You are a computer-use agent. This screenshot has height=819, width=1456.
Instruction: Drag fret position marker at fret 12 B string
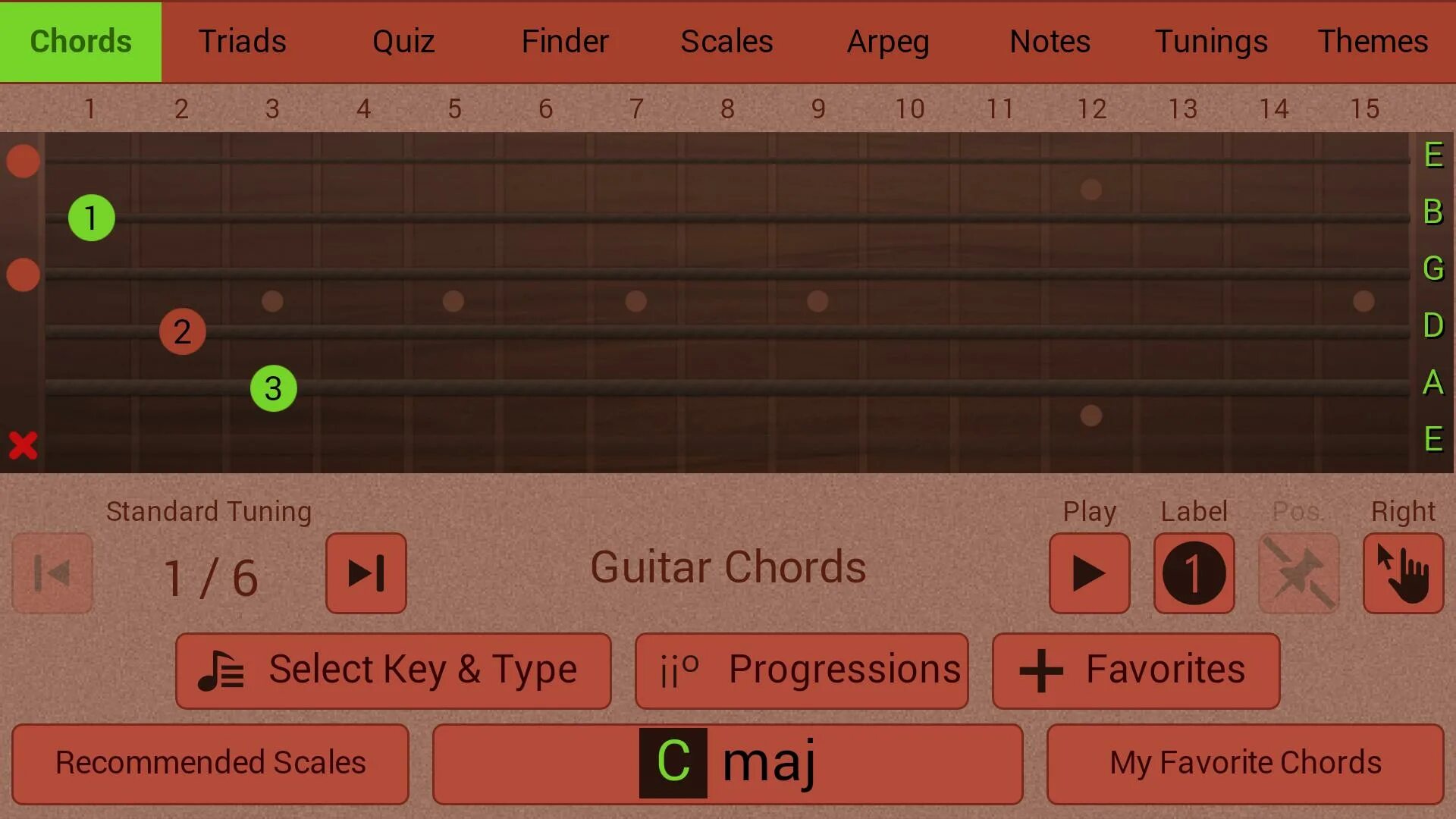(x=1089, y=189)
